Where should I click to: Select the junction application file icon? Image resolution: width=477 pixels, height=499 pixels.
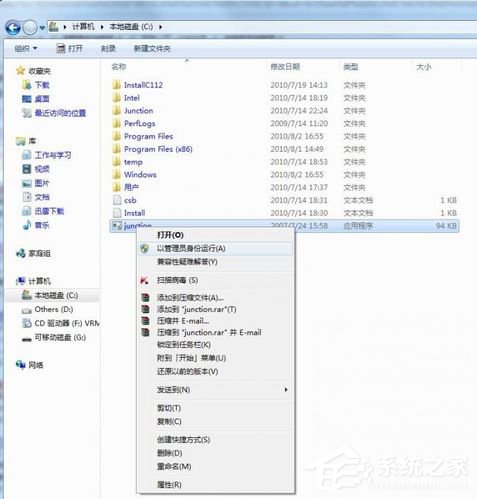[x=117, y=226]
